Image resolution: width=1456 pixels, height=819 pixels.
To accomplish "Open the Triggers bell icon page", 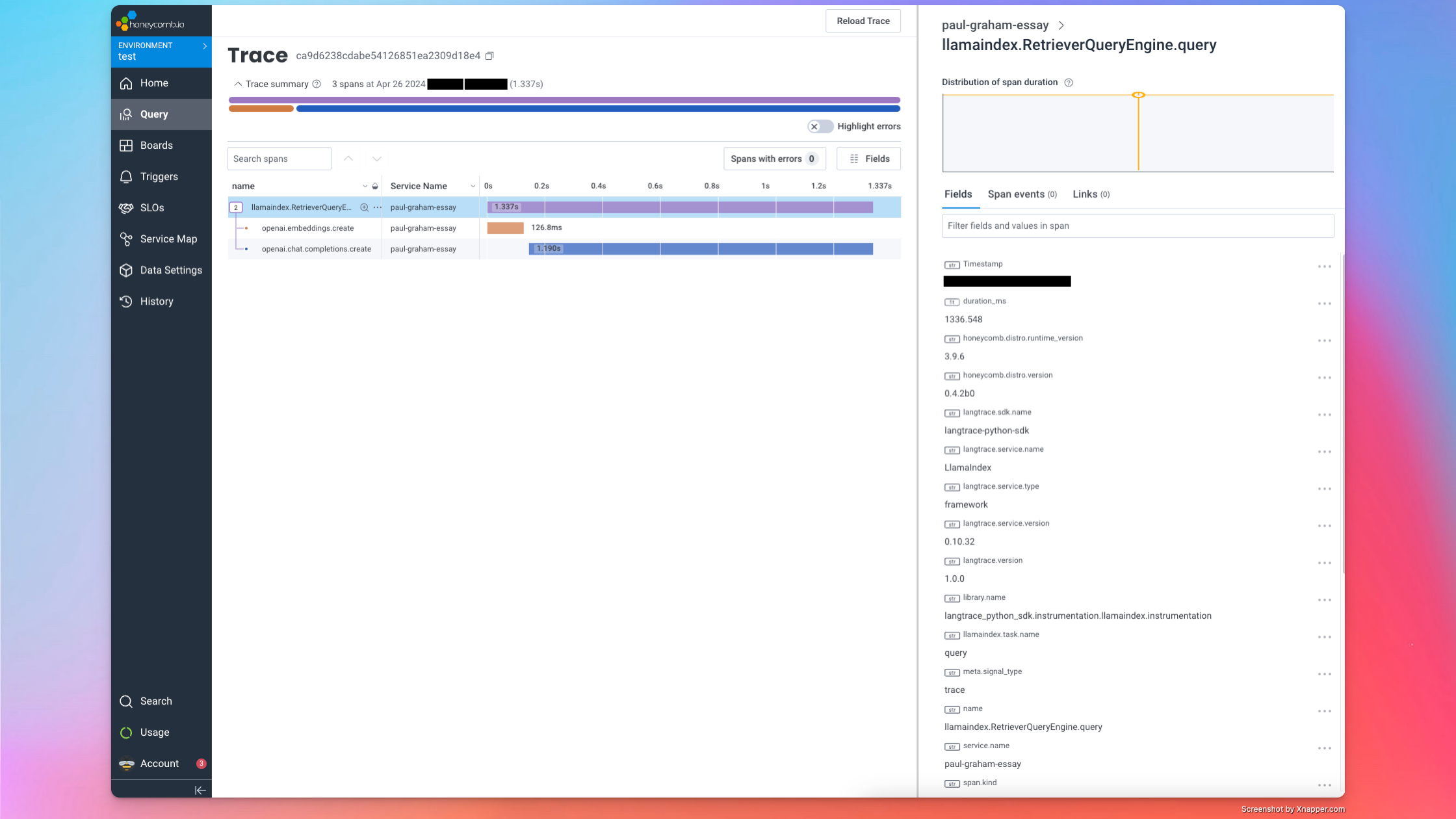I will pyautogui.click(x=126, y=177).
